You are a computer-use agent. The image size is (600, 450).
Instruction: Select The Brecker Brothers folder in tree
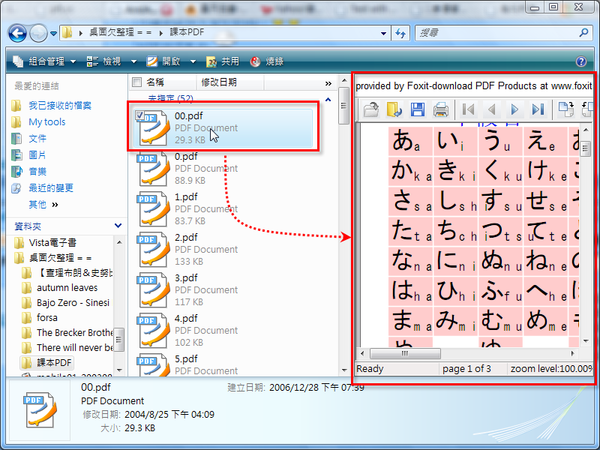pos(75,333)
